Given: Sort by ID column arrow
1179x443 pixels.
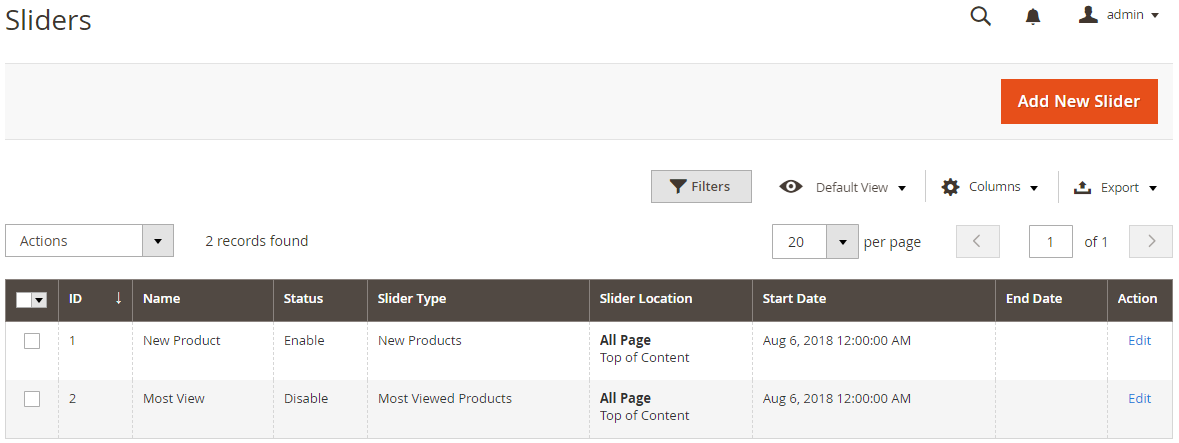Looking at the screenshot, I should click(118, 298).
